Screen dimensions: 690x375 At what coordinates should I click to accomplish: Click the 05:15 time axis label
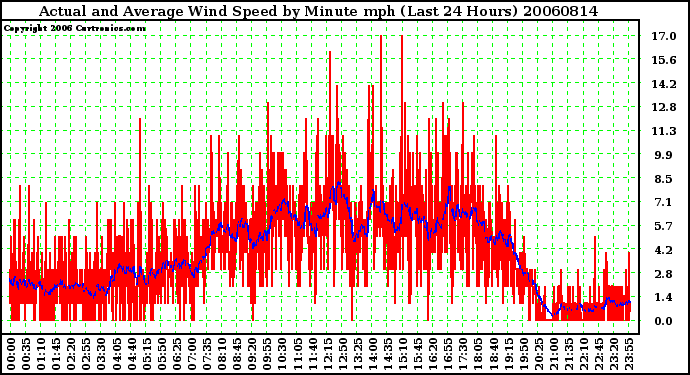click(146, 354)
